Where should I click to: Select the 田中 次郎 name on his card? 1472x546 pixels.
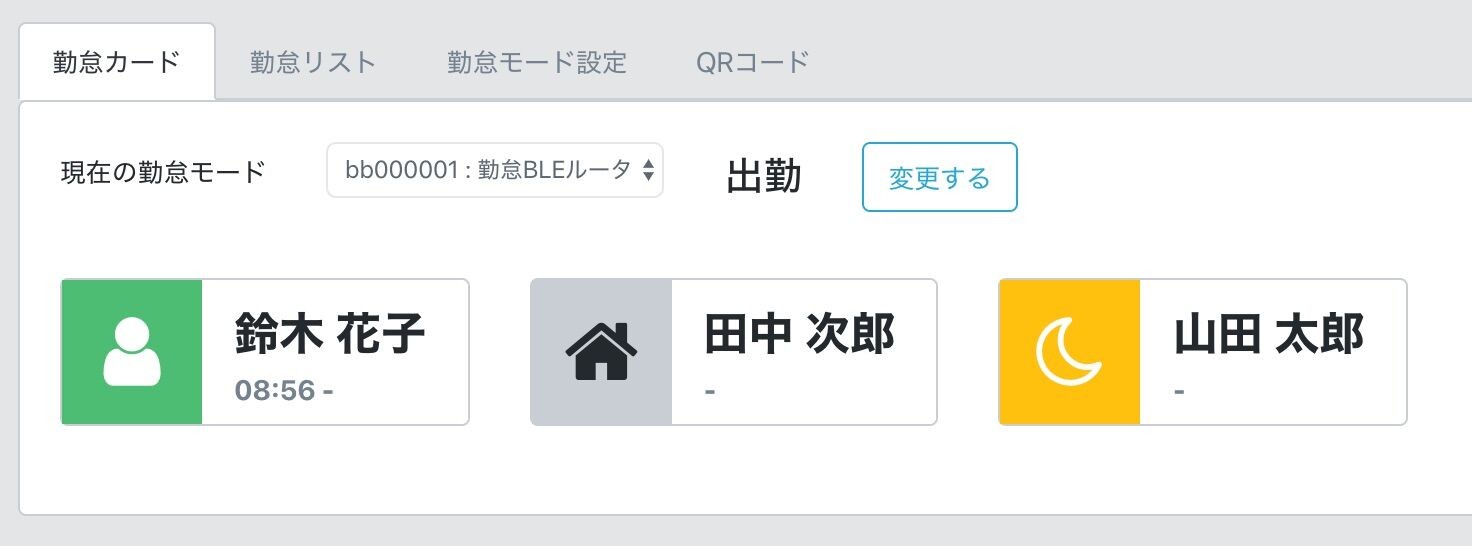[799, 333]
